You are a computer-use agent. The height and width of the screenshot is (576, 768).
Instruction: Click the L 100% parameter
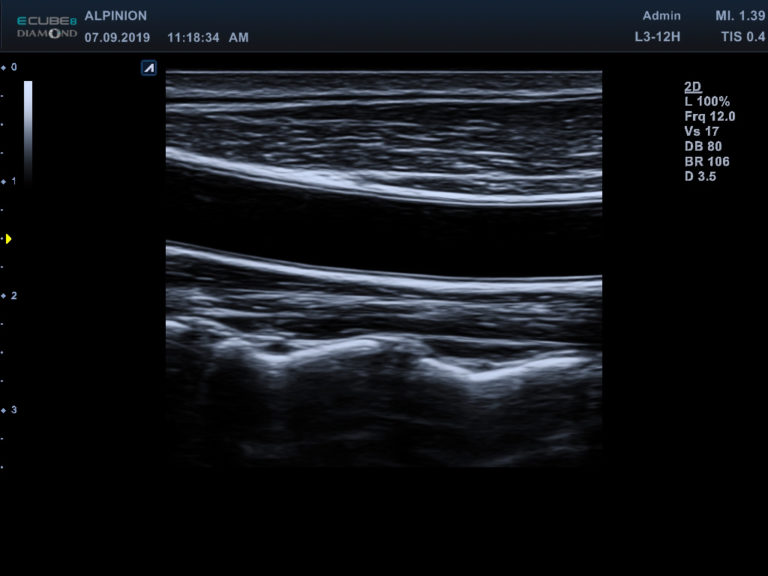[x=706, y=102]
